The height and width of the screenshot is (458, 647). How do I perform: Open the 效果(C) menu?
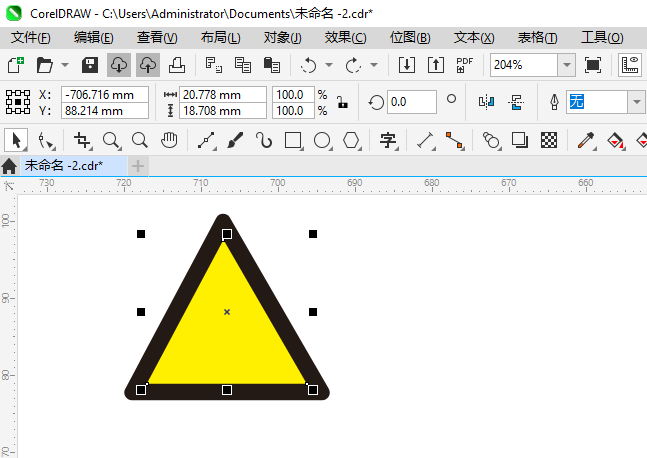click(345, 38)
